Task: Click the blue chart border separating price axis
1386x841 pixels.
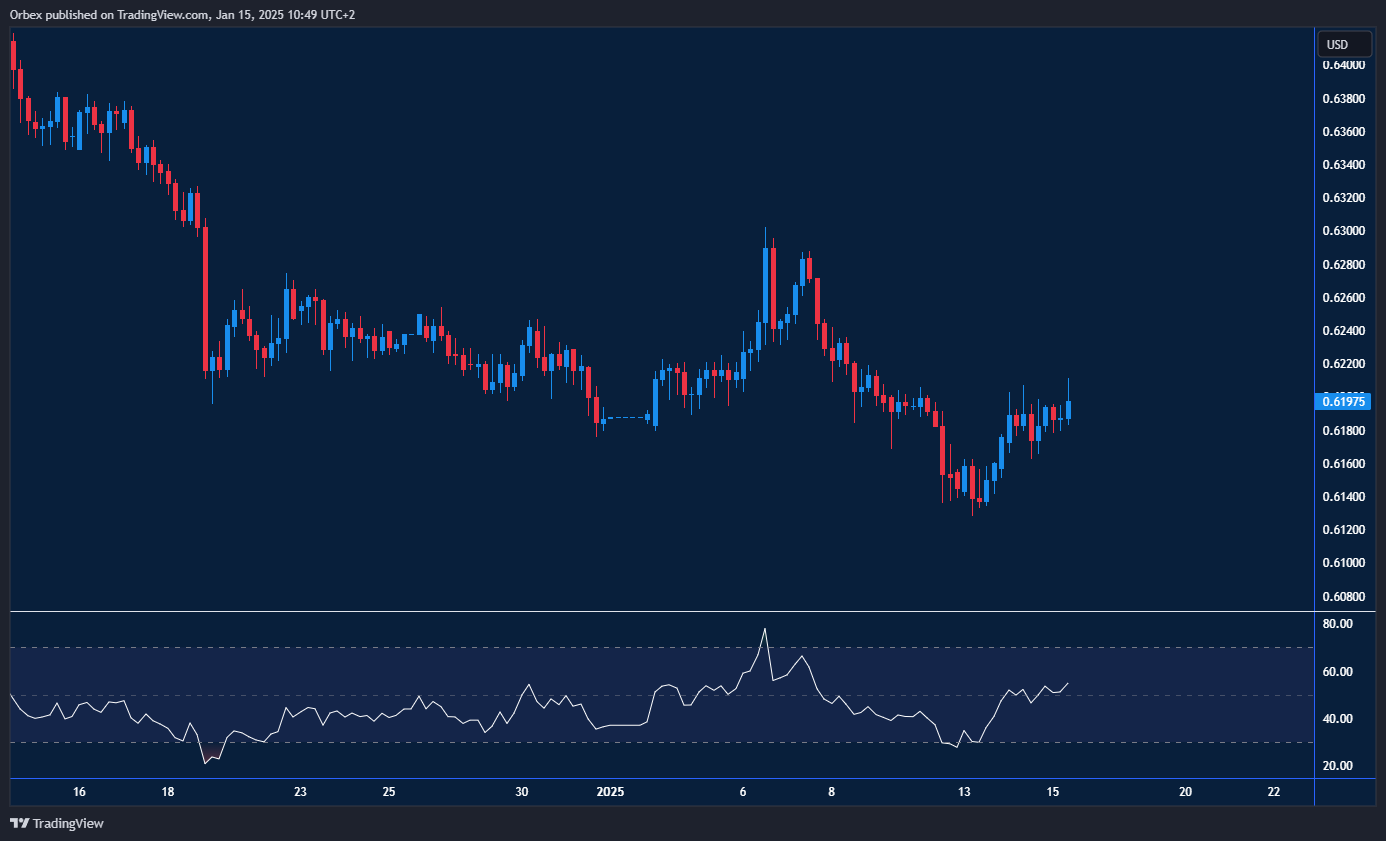Action: pyautogui.click(x=1315, y=400)
